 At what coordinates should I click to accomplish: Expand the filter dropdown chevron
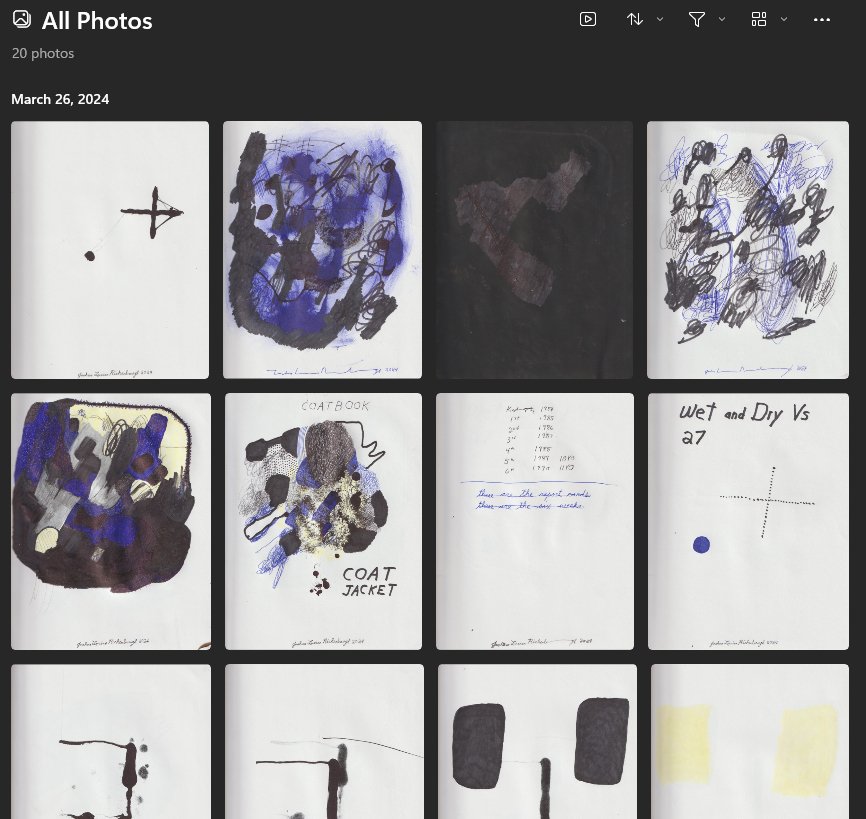(x=721, y=19)
